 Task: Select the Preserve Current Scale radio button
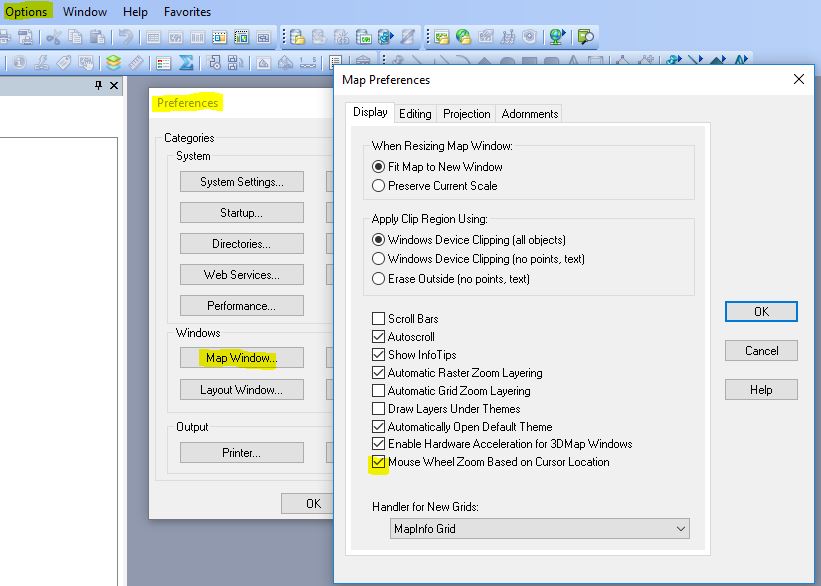click(378, 186)
